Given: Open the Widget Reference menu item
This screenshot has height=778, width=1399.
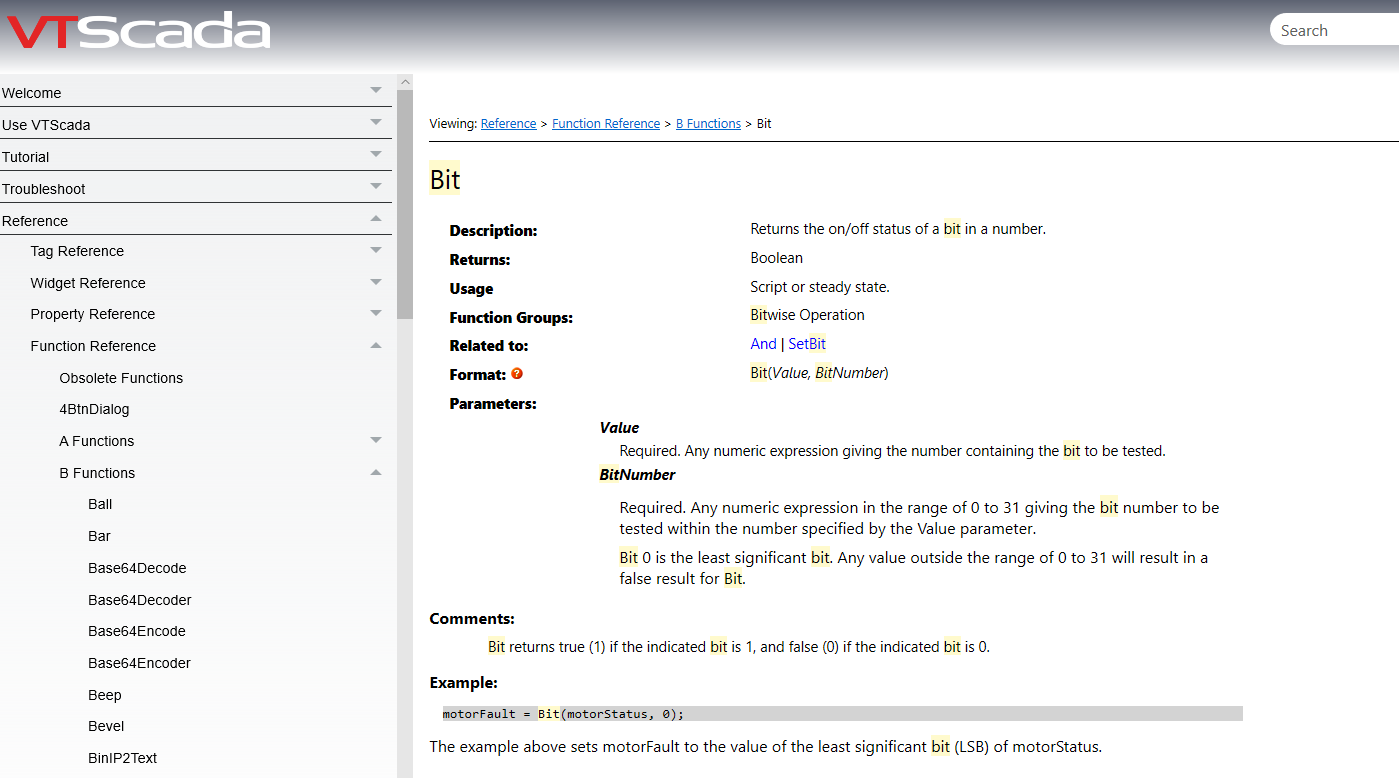Looking at the screenshot, I should tap(88, 283).
